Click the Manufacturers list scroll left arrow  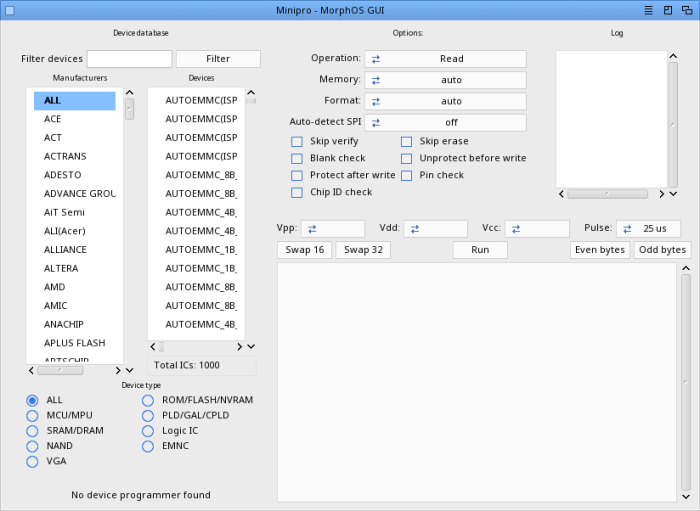click(x=31, y=370)
